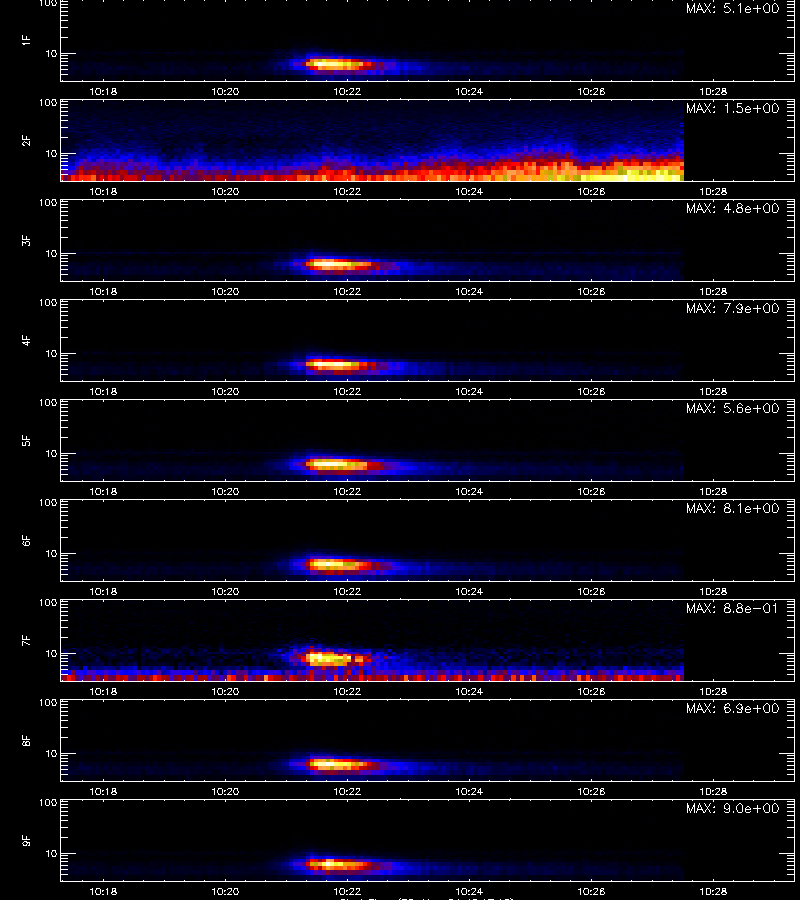Click the 10:26 time label under panel 3F
This screenshot has width=800, height=900.
click(x=591, y=292)
